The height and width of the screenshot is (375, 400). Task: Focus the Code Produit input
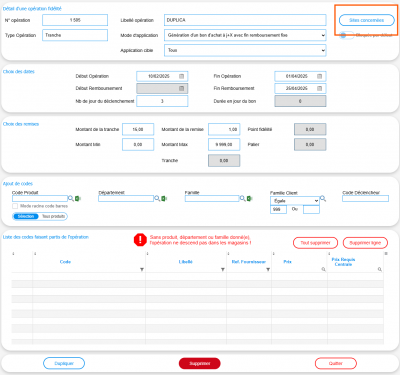tap(40, 198)
